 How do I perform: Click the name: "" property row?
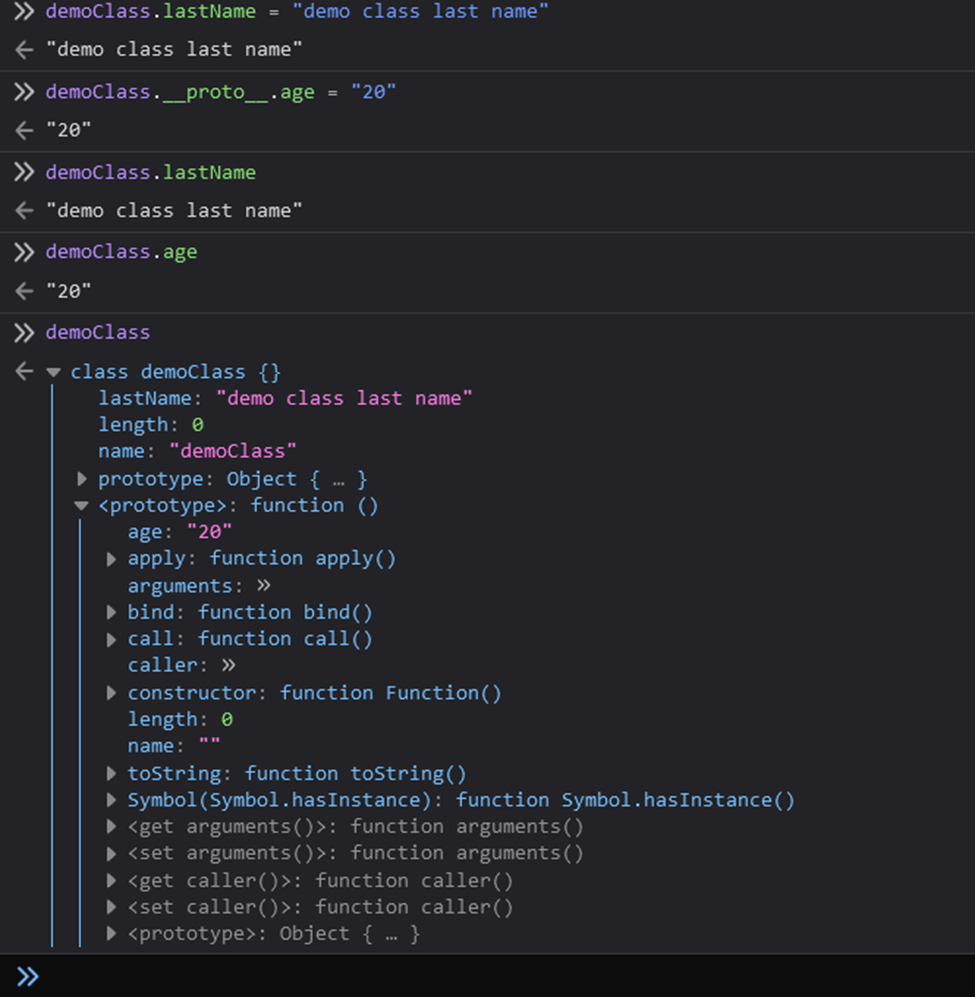pyautogui.click(x=174, y=746)
